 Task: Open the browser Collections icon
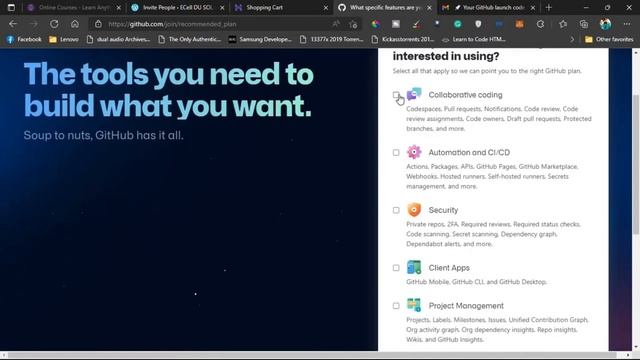click(584, 24)
